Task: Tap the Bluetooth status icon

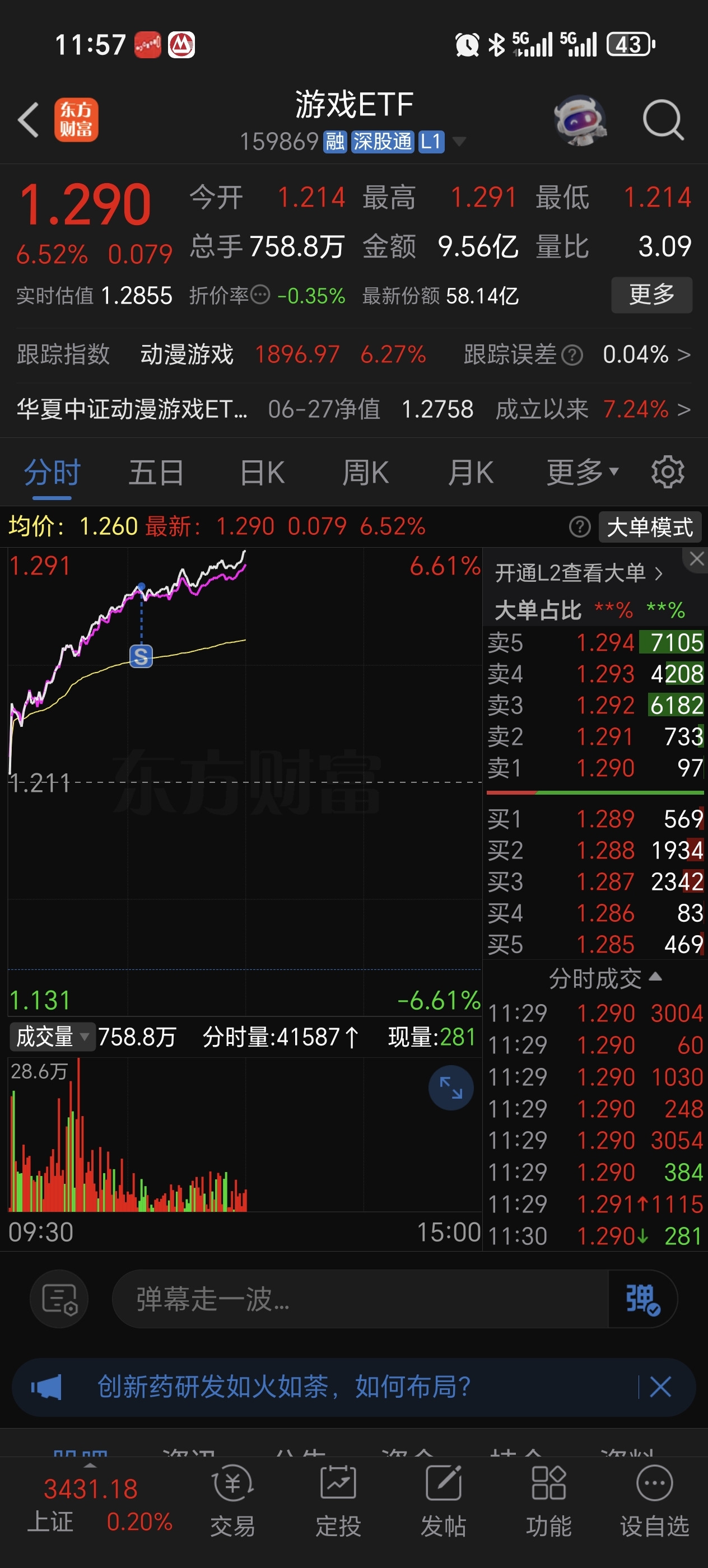Action: click(497, 44)
